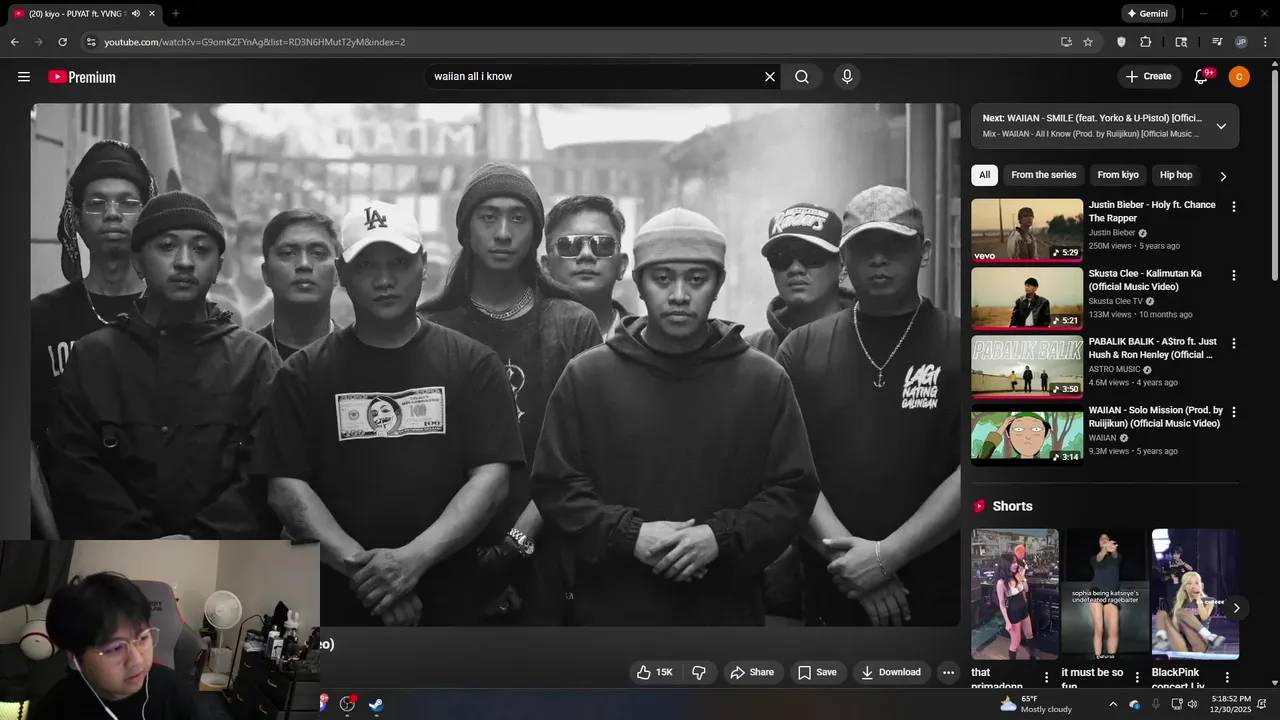Go forward in browser history

(38, 42)
